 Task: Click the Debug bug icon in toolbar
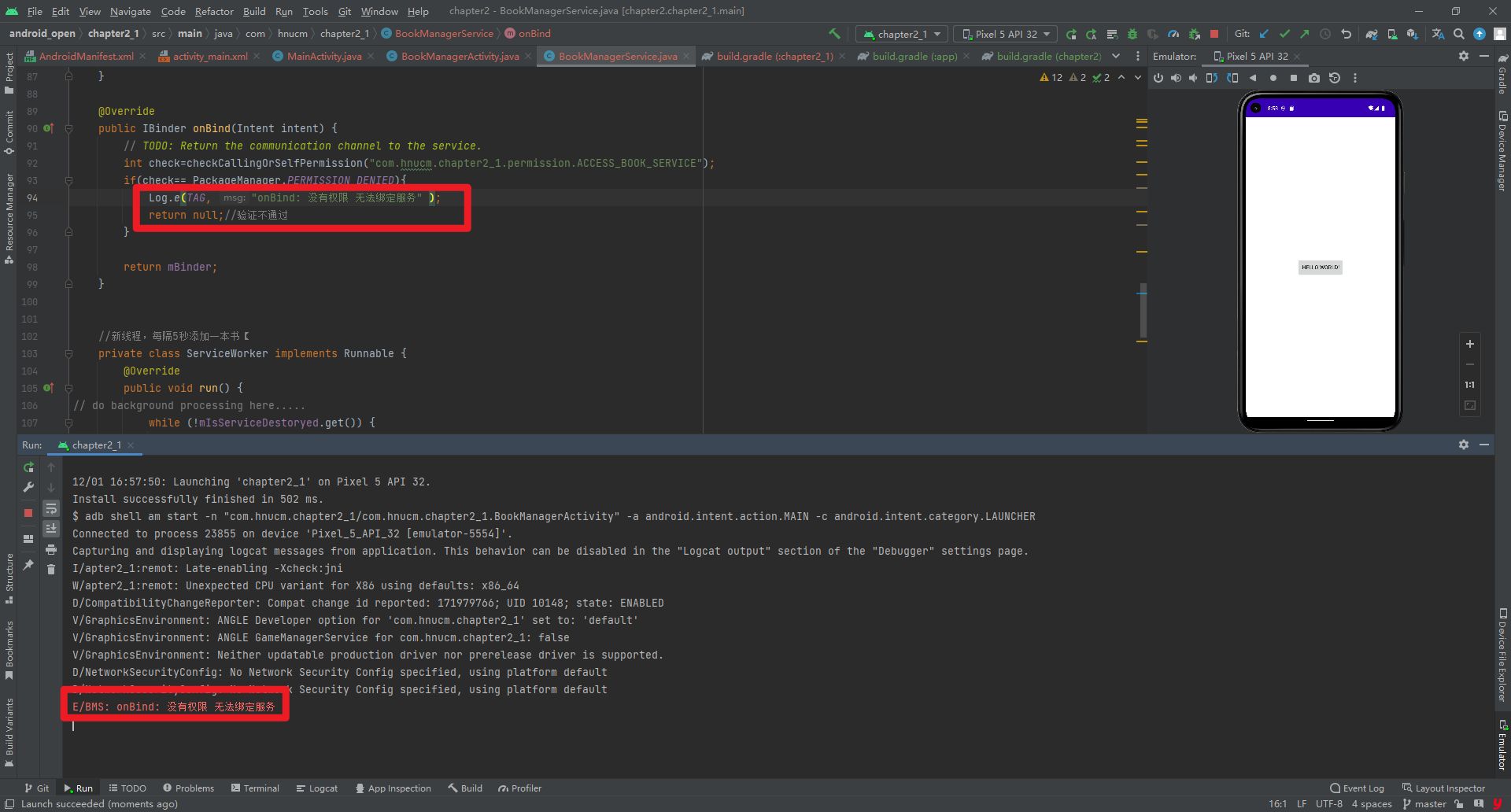click(x=1132, y=34)
